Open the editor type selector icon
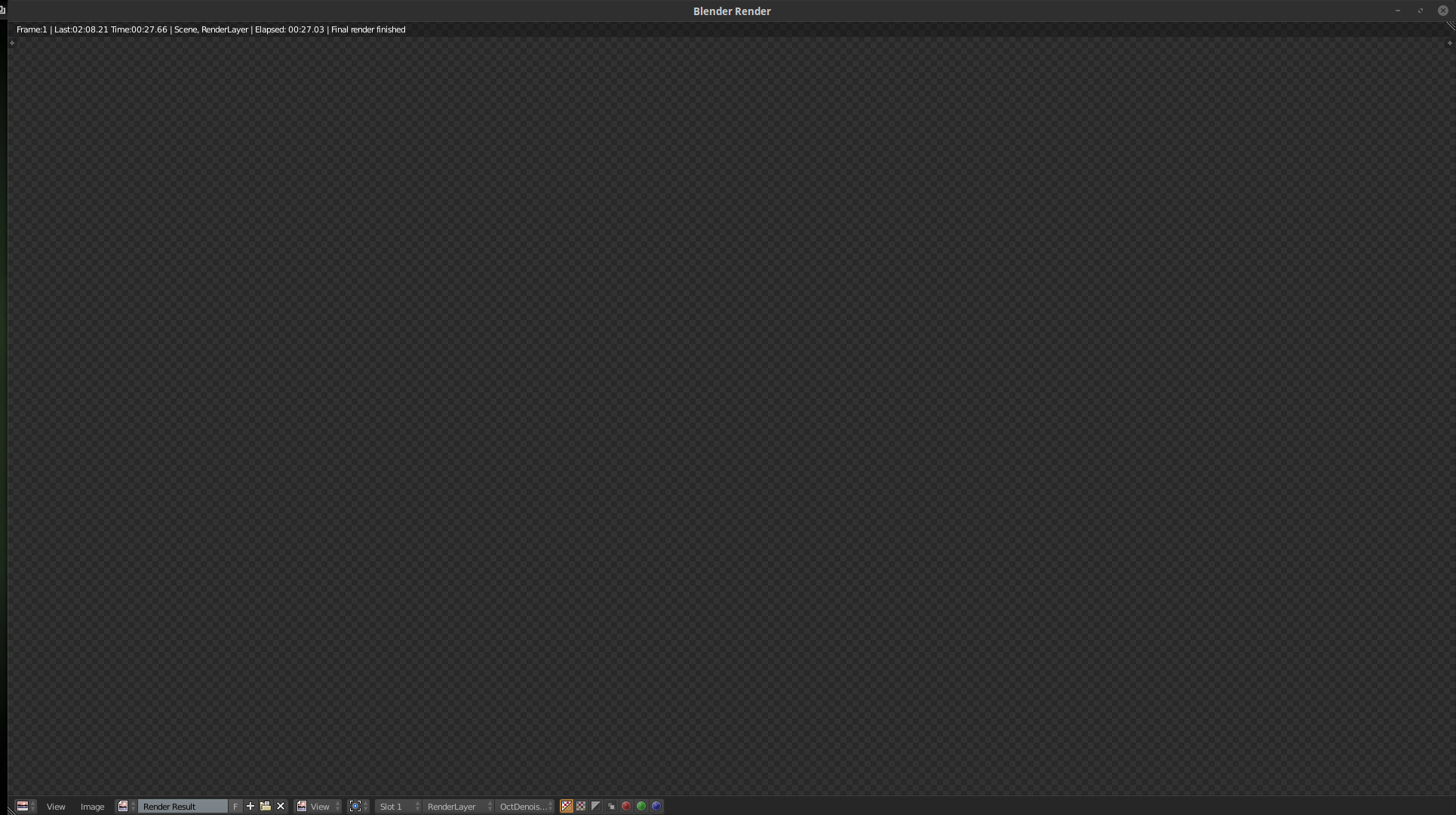The image size is (1456, 815). [x=25, y=806]
